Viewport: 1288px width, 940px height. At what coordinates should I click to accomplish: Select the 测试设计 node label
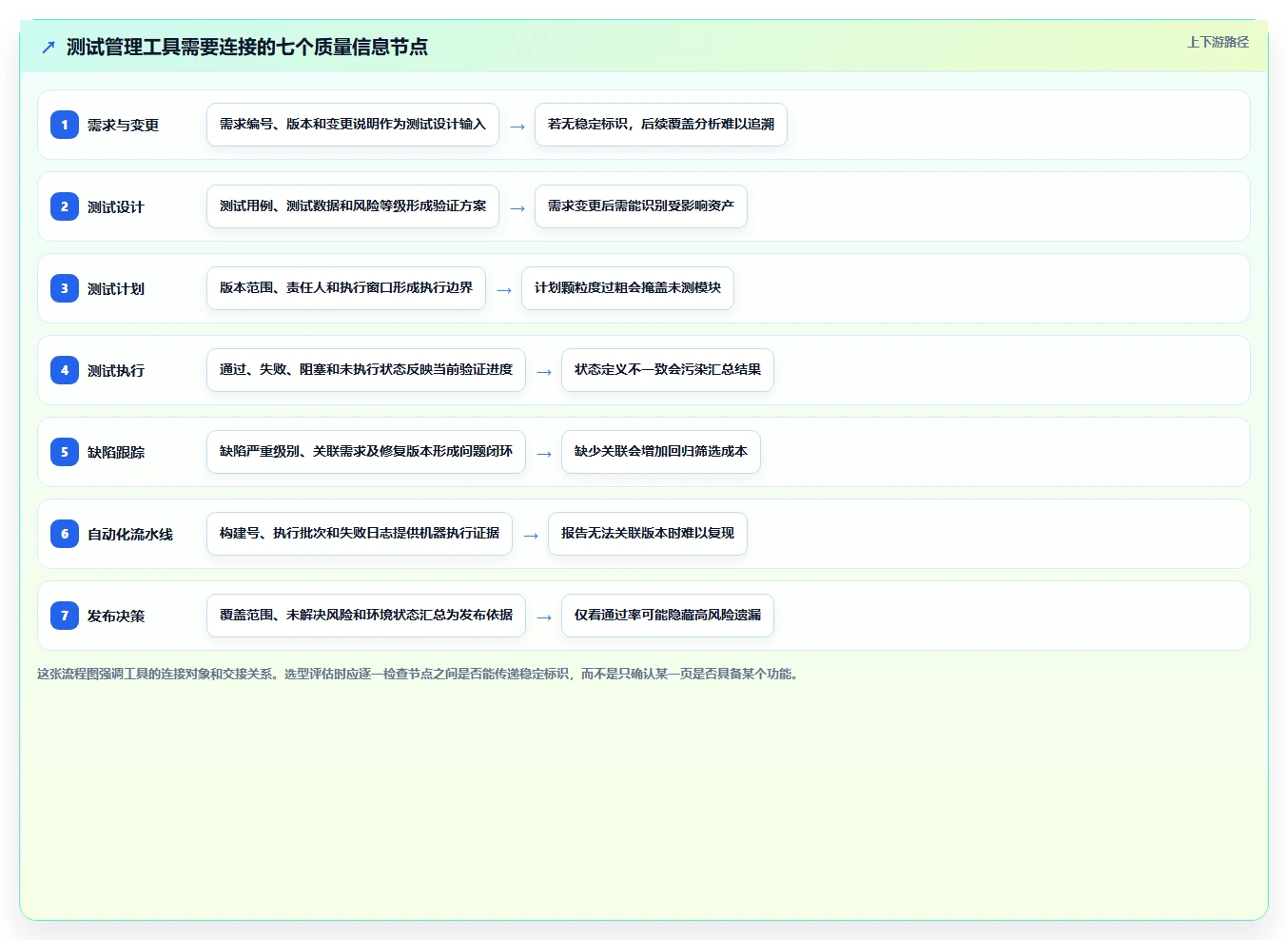click(116, 206)
